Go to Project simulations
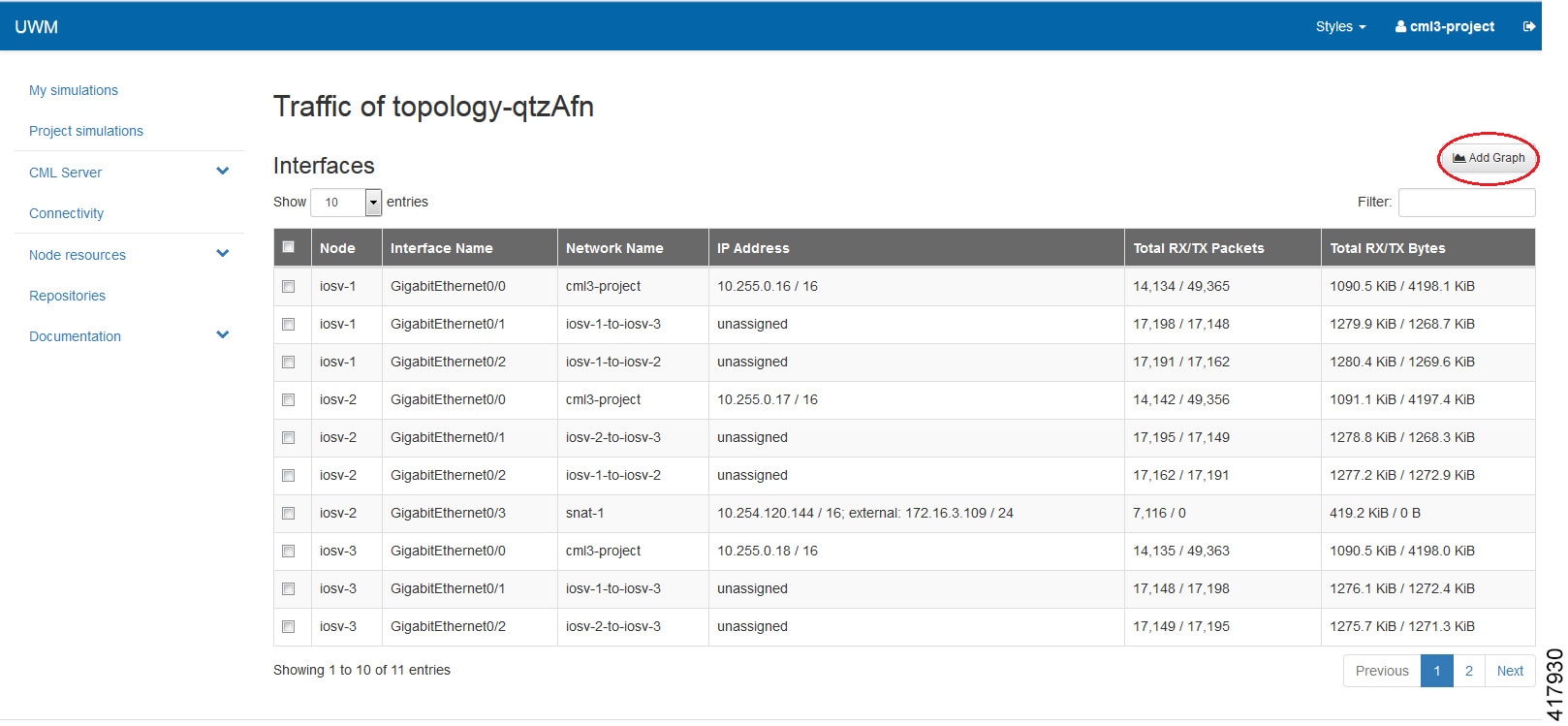 (x=86, y=131)
